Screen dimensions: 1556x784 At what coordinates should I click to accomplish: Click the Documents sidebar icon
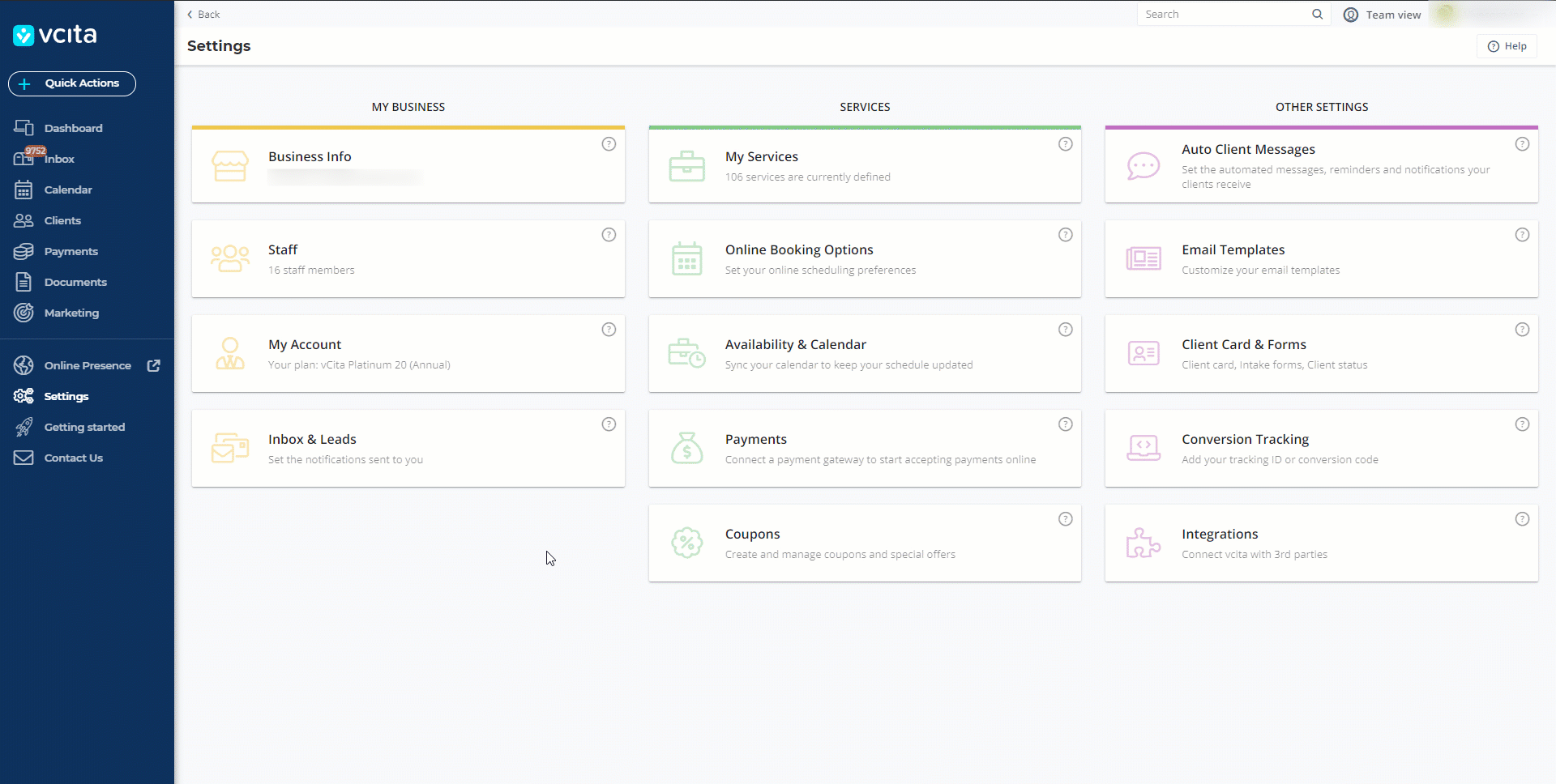24,282
